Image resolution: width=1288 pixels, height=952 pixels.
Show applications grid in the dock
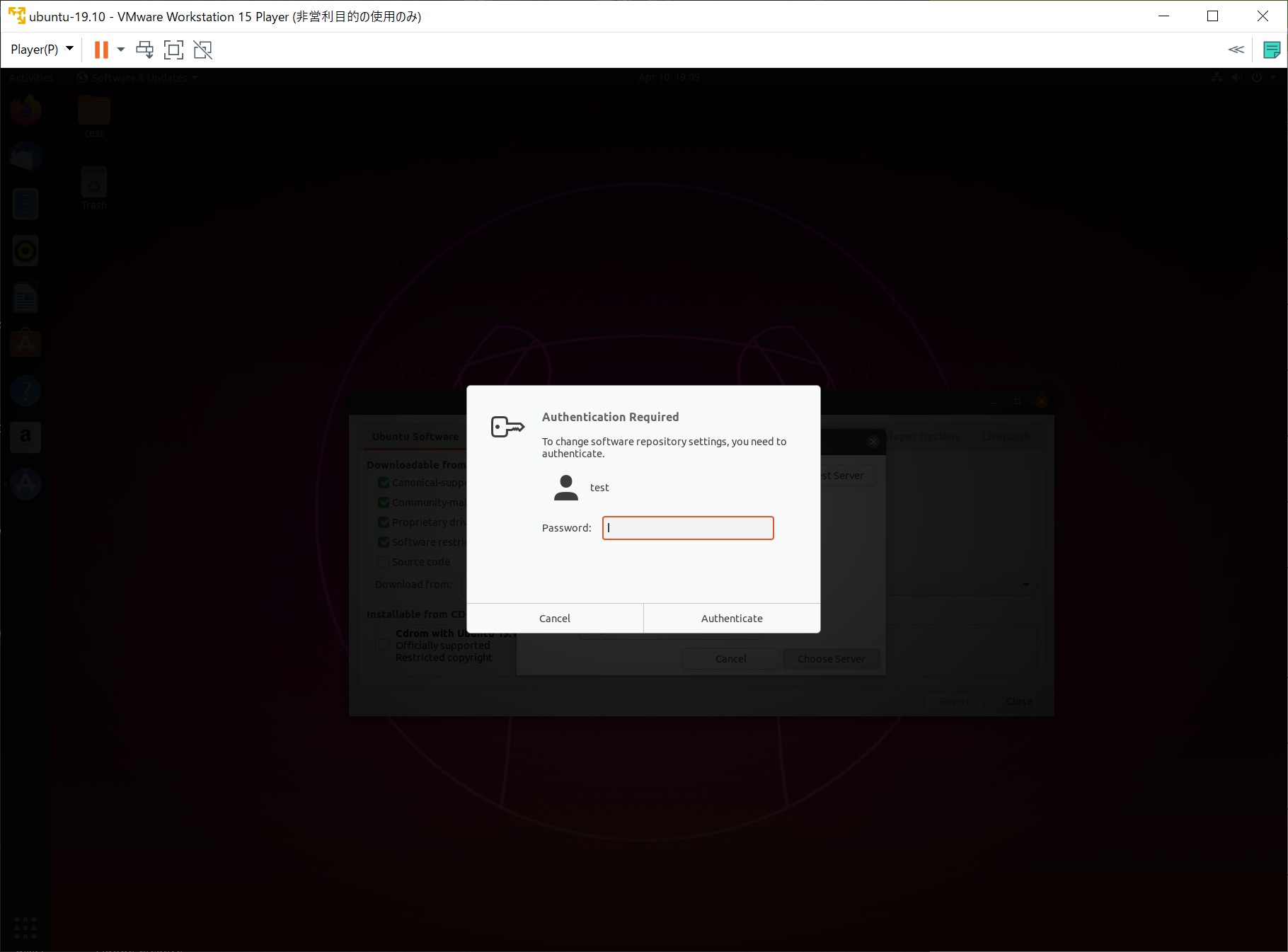pos(25,927)
